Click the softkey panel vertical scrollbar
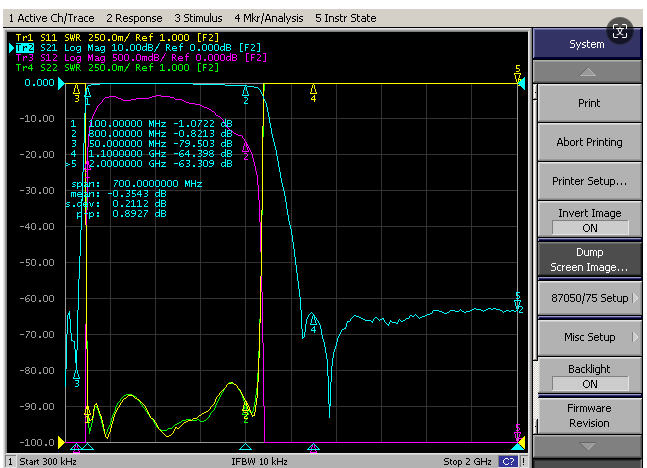647x468 pixels. (536, 260)
